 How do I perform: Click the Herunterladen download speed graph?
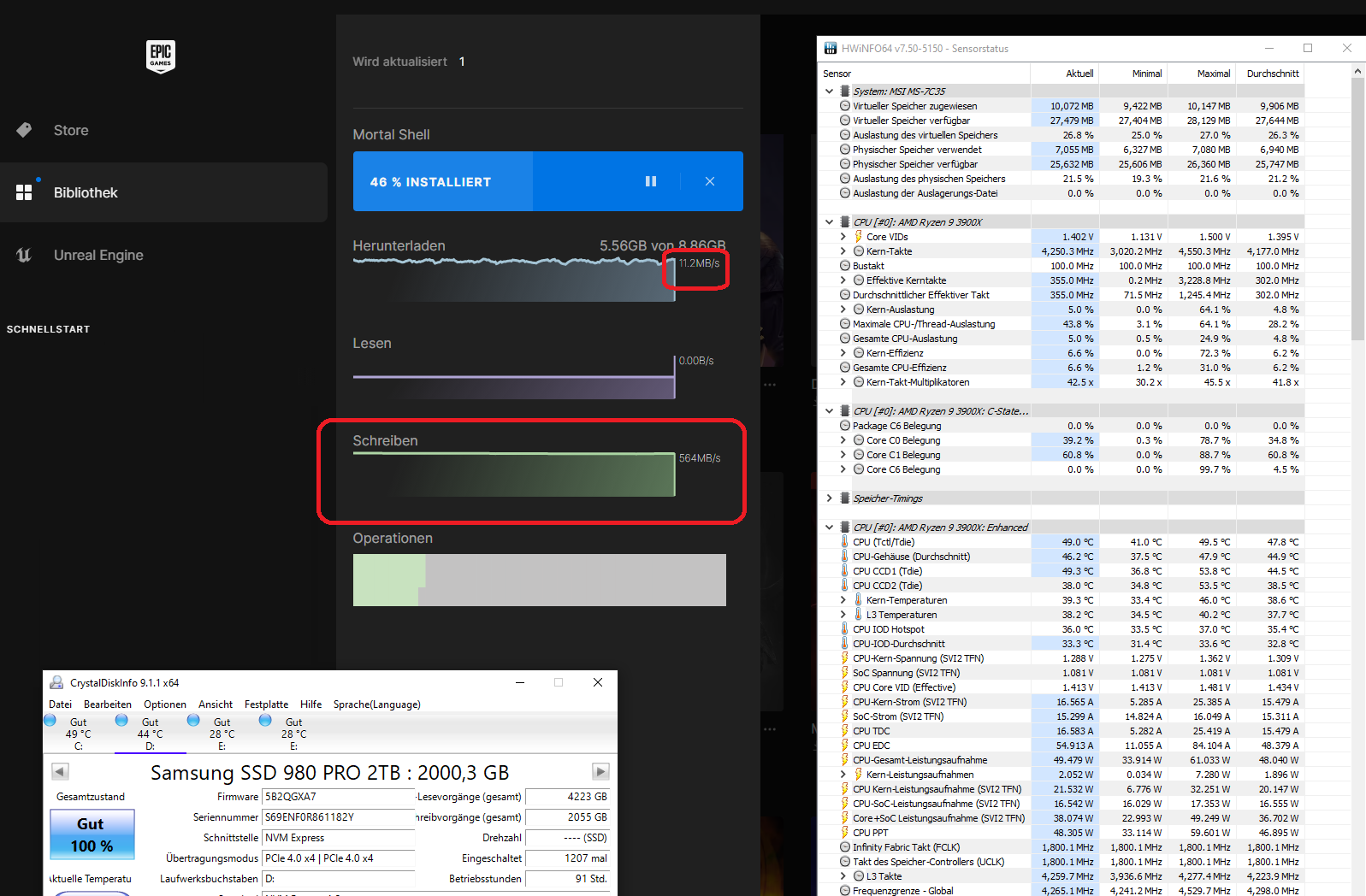pyautogui.click(x=514, y=279)
